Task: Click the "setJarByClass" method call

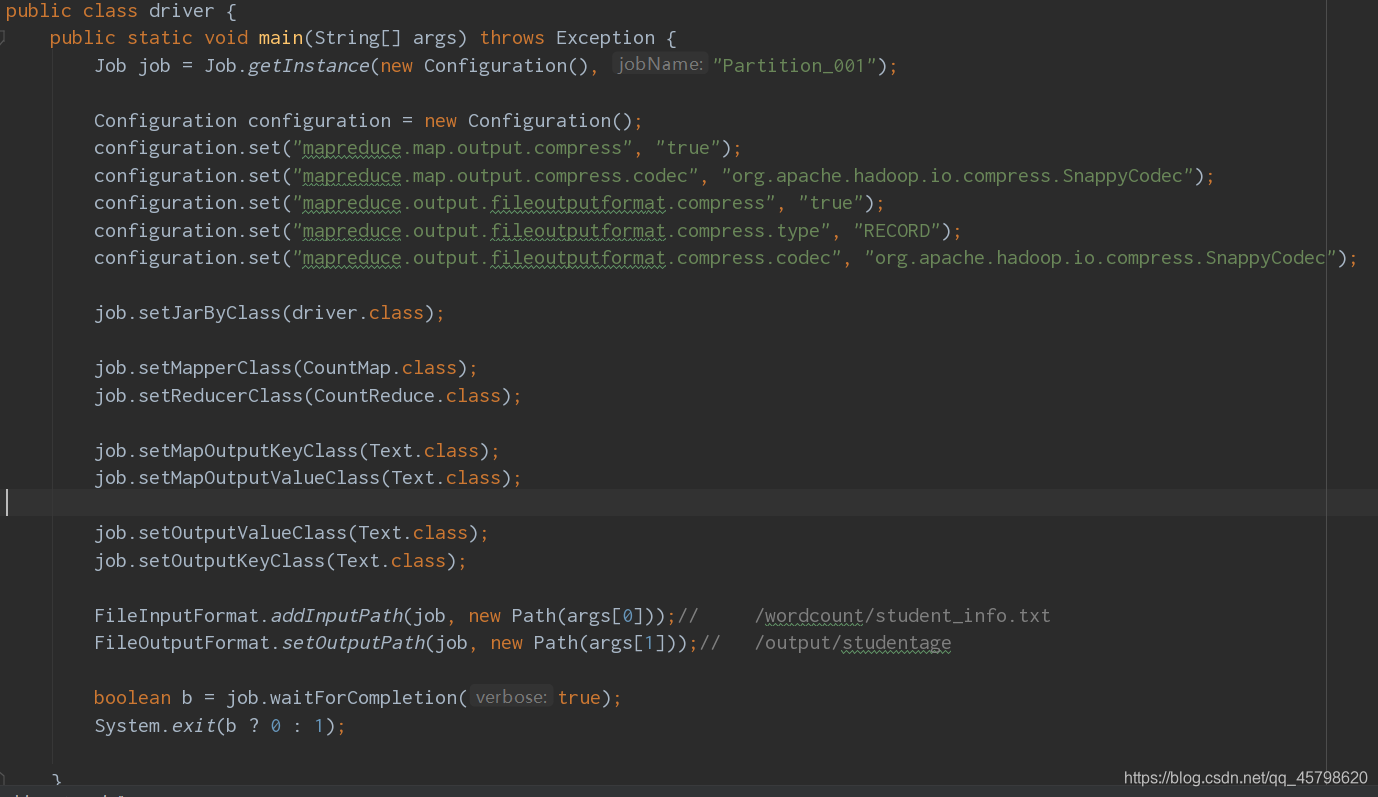Action: (x=210, y=313)
